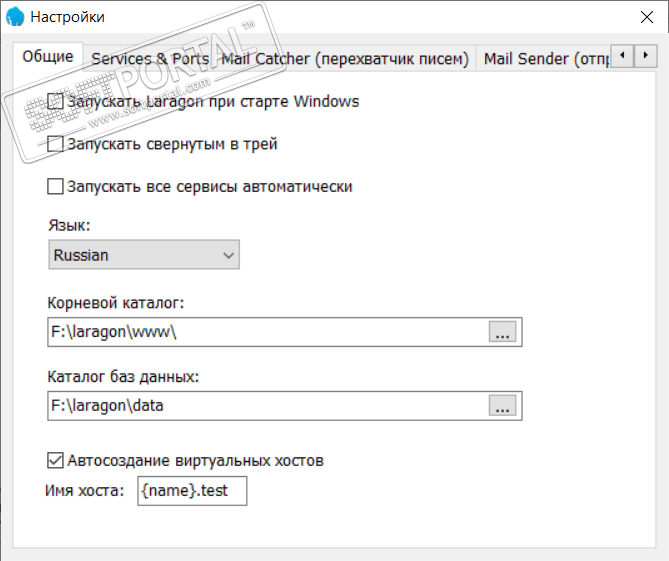
Task: Select the Общие tab
Action: [x=48, y=57]
